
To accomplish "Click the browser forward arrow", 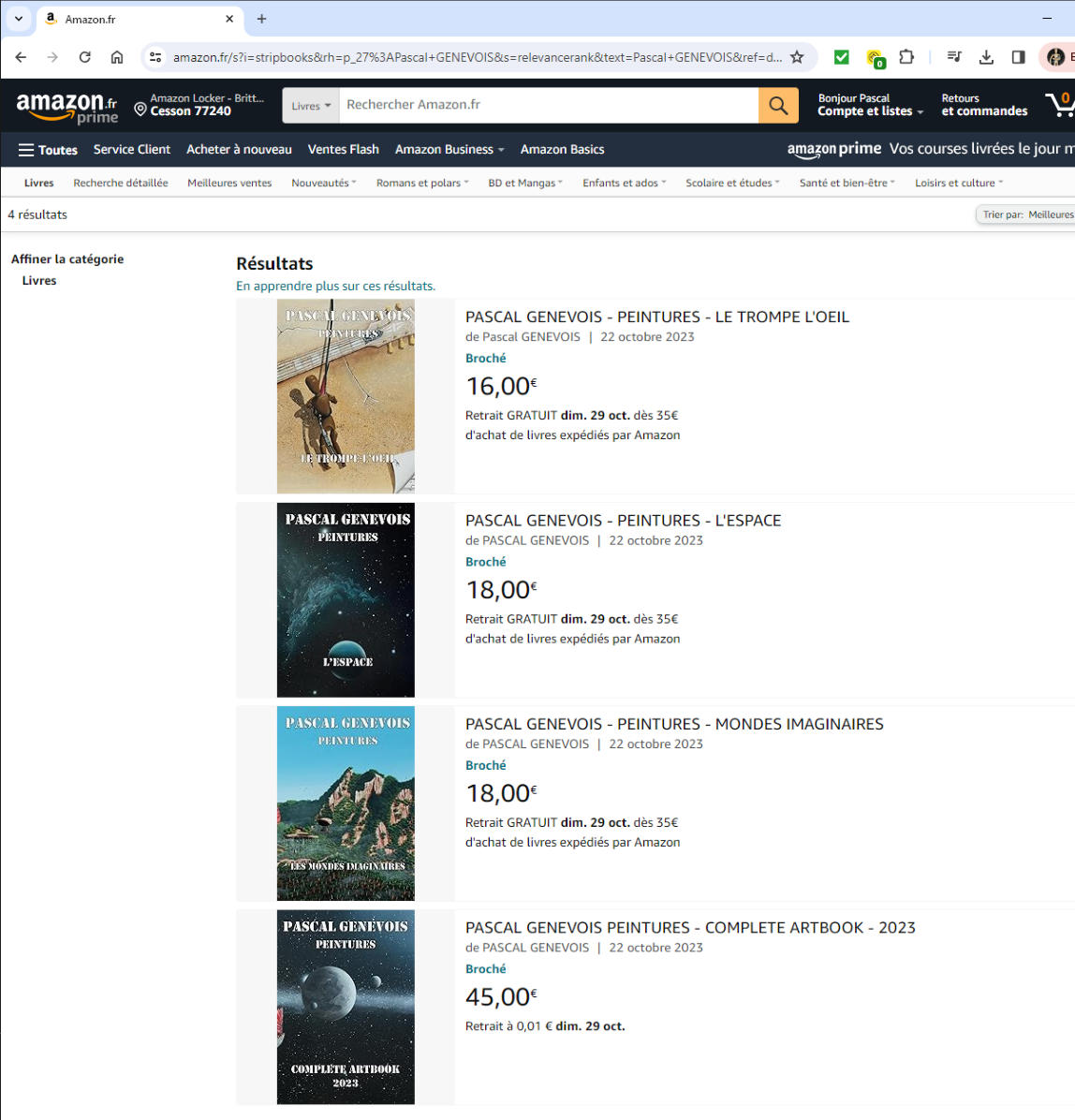I will click(52, 57).
